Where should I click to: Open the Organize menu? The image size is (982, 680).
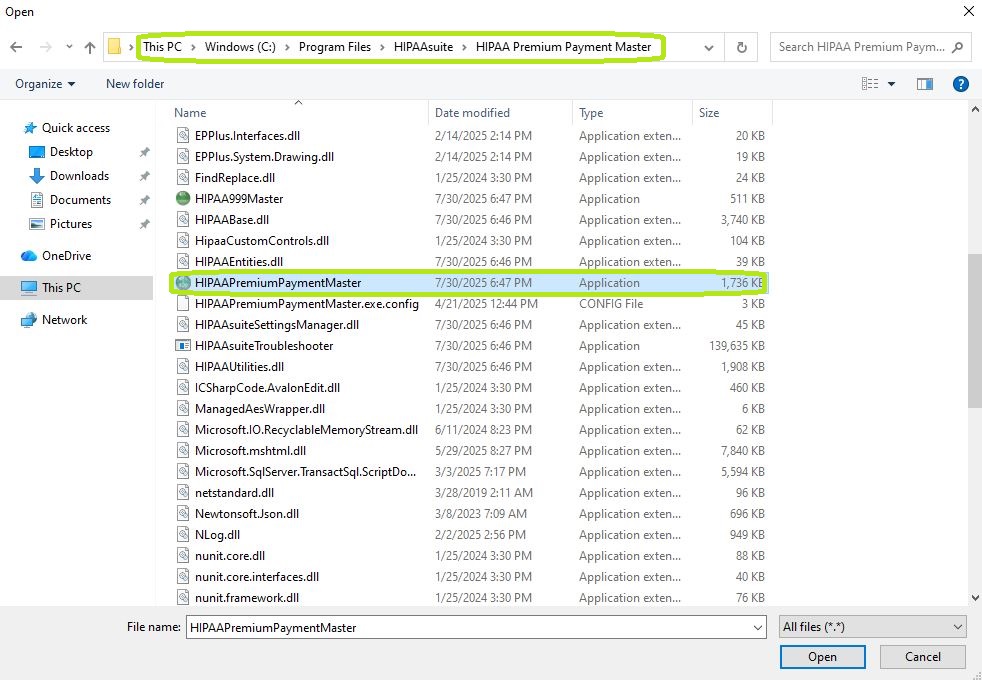pos(45,84)
